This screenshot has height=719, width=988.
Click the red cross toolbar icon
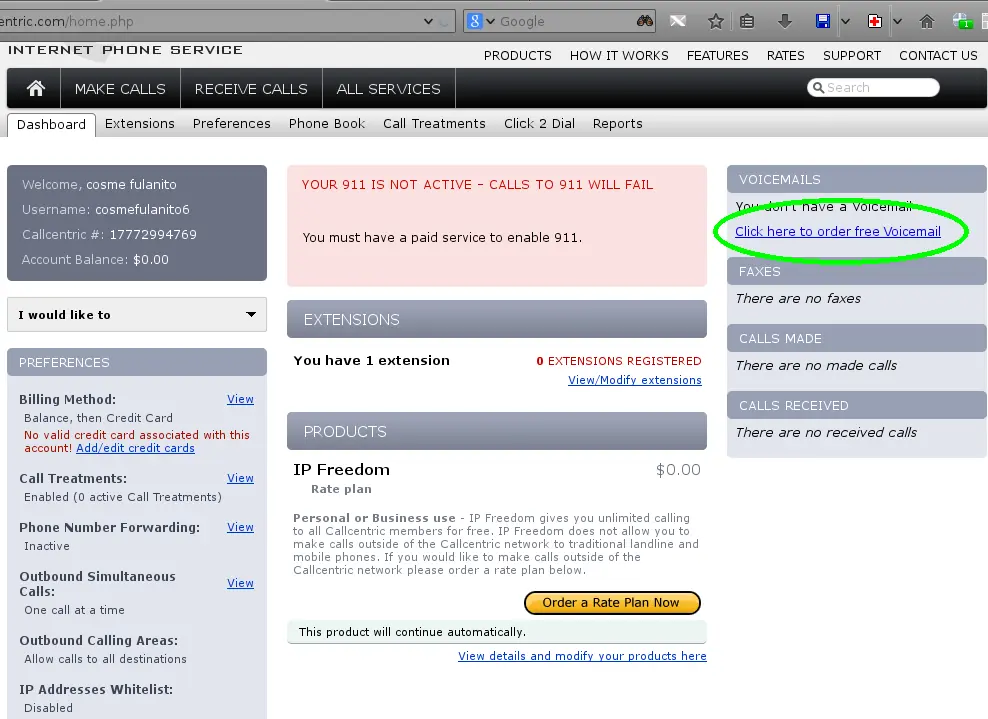pos(875,21)
